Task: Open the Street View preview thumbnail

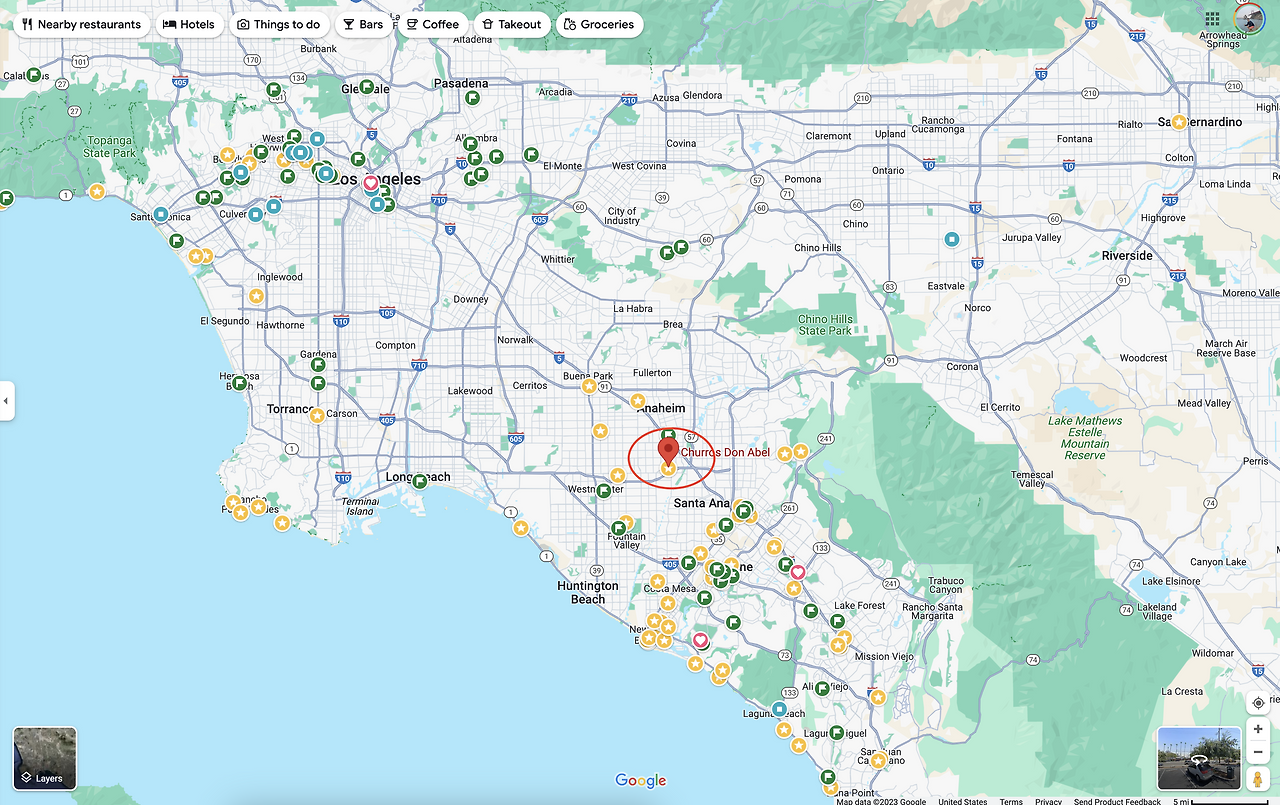Action: [1199, 759]
